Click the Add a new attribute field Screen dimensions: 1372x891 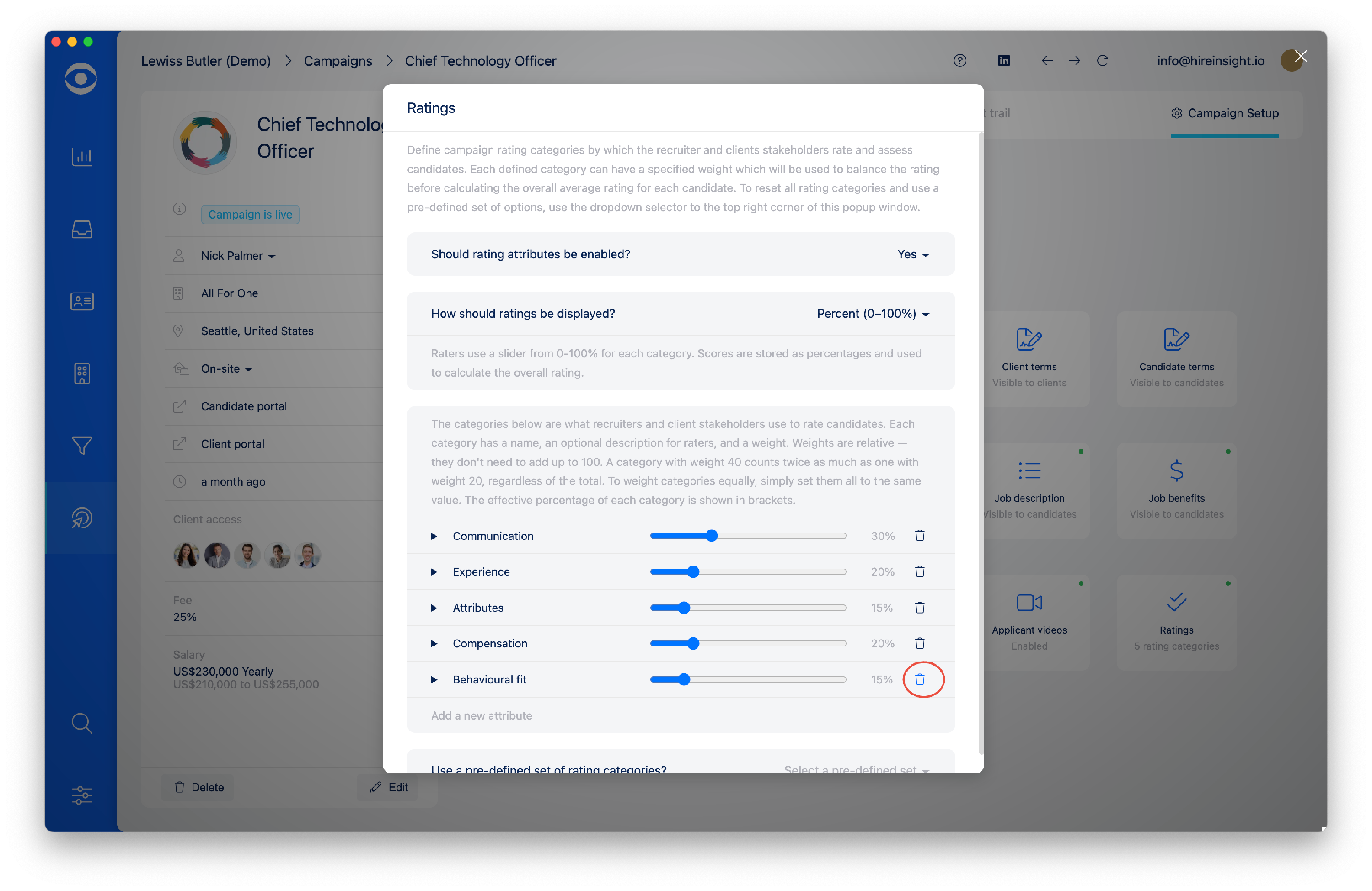click(x=680, y=715)
